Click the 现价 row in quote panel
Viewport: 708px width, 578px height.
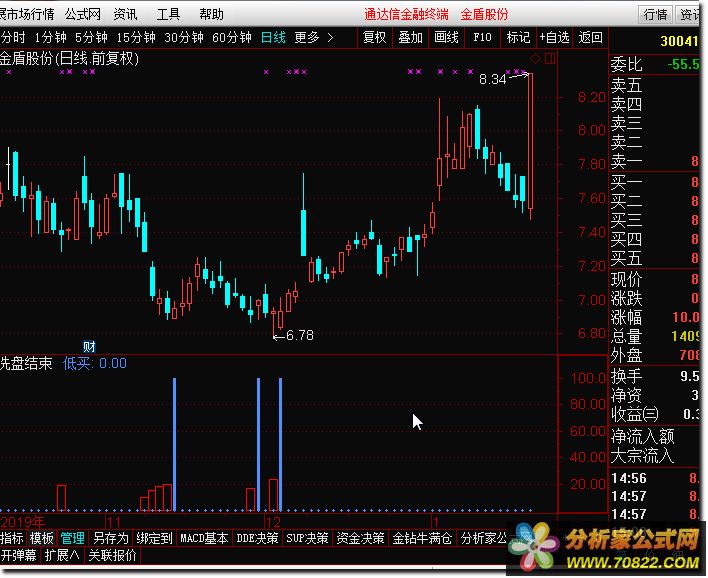pos(655,280)
